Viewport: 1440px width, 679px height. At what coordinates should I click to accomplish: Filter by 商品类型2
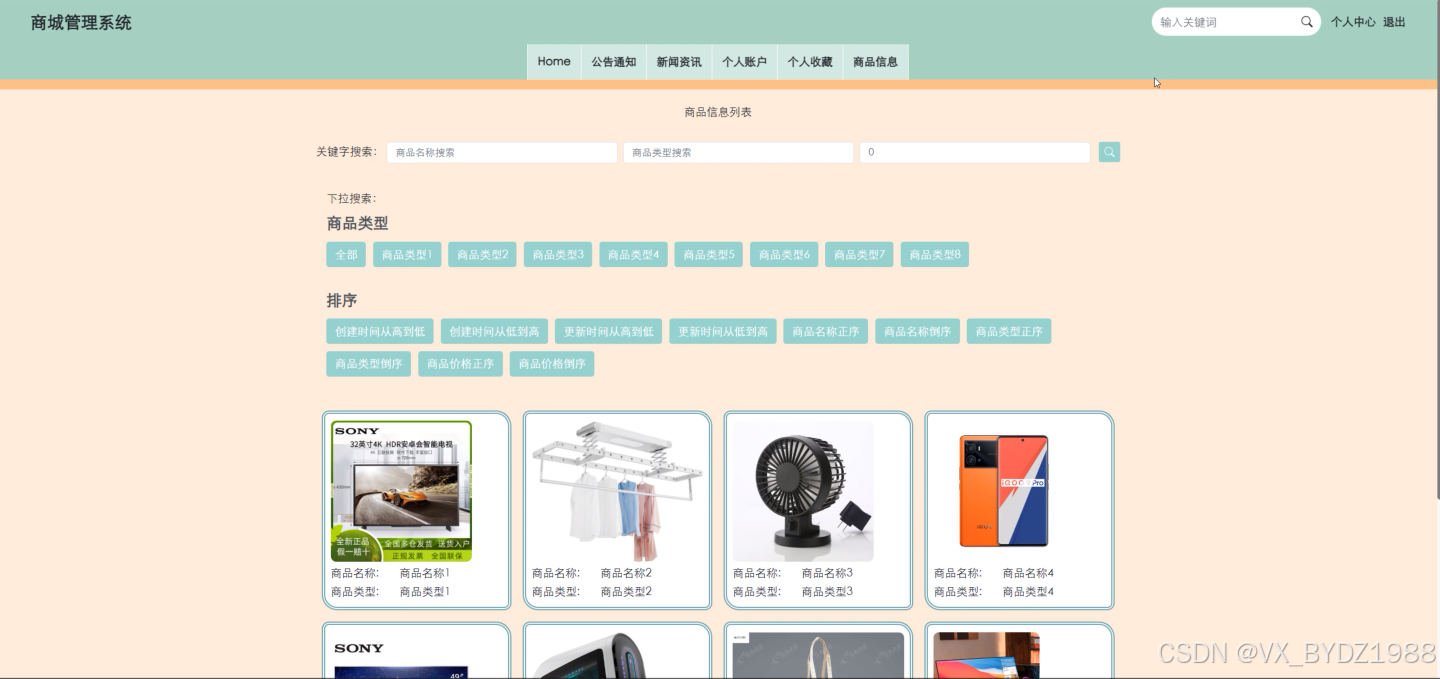pyautogui.click(x=482, y=255)
